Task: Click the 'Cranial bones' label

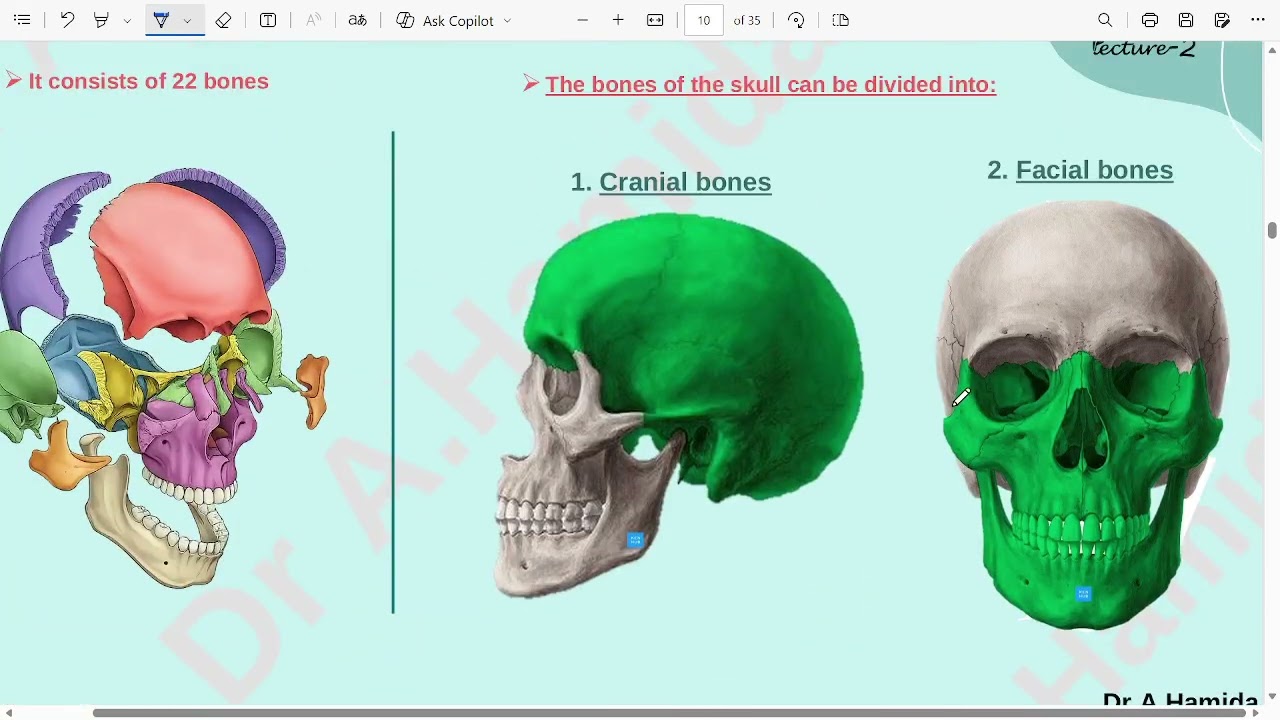Action: (685, 182)
